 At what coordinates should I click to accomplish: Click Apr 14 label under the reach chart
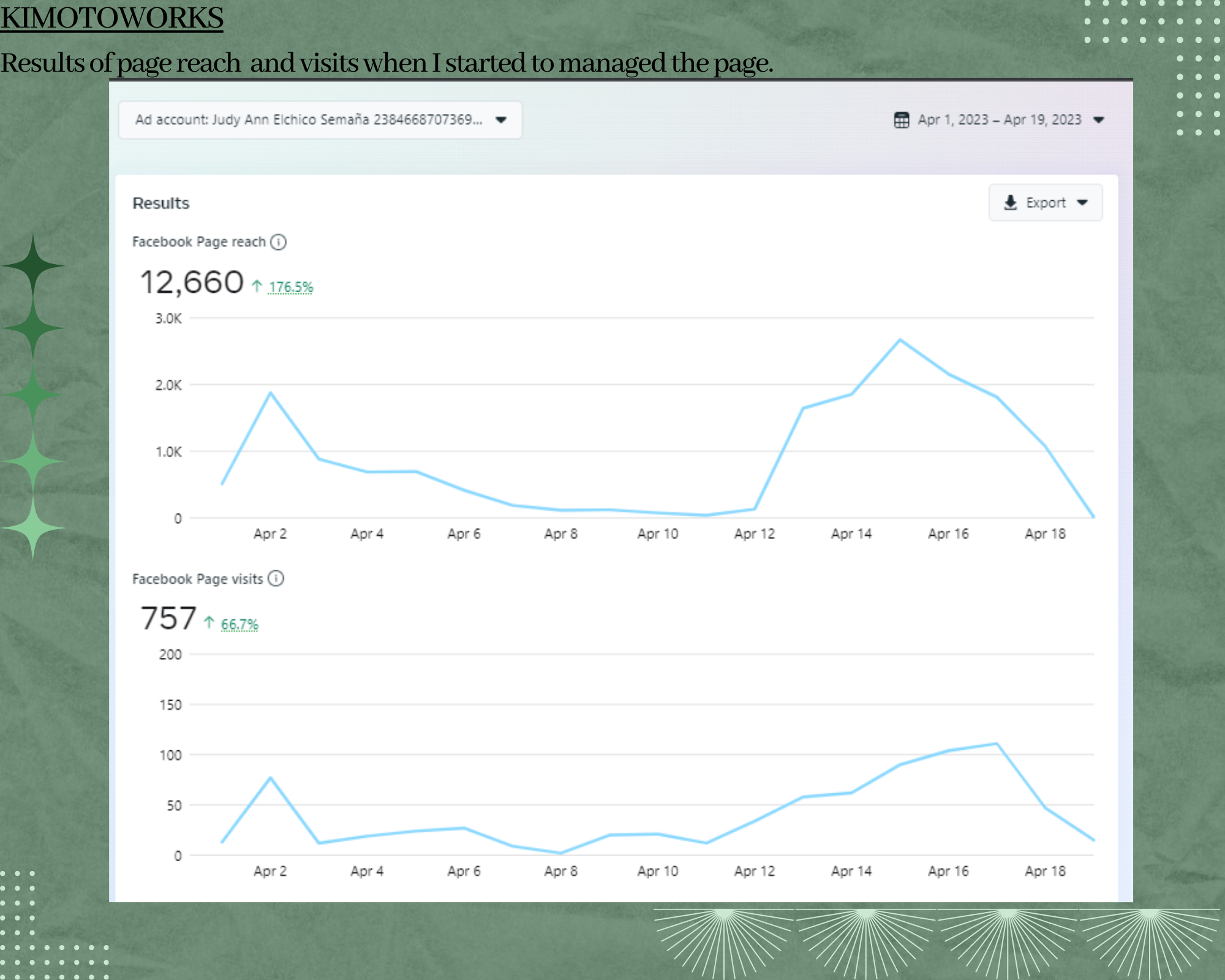click(x=851, y=534)
